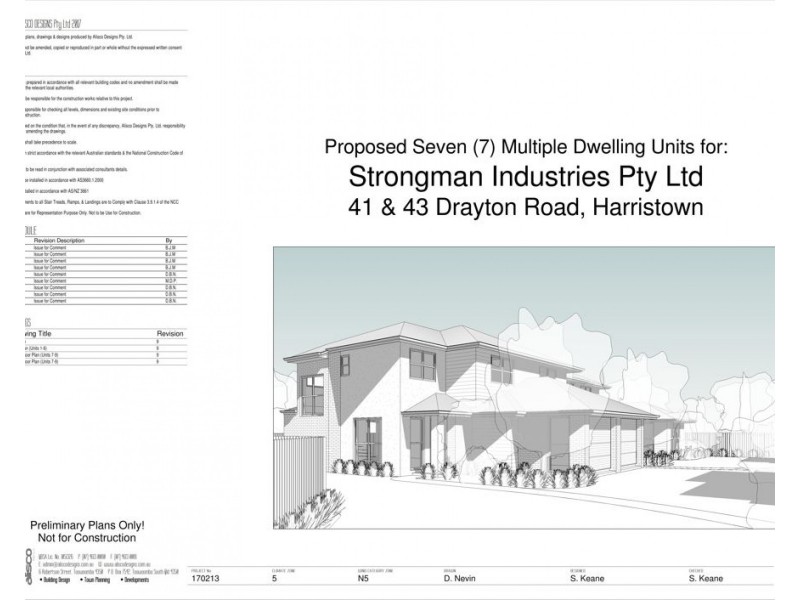Click the Building Design bullet text
This screenshot has width=800, height=600.
pyautogui.click(x=56, y=580)
